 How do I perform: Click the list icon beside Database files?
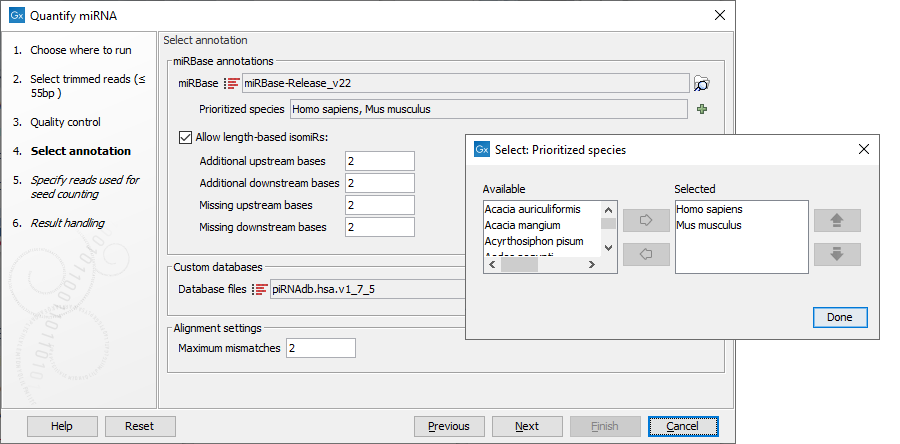tap(260, 289)
